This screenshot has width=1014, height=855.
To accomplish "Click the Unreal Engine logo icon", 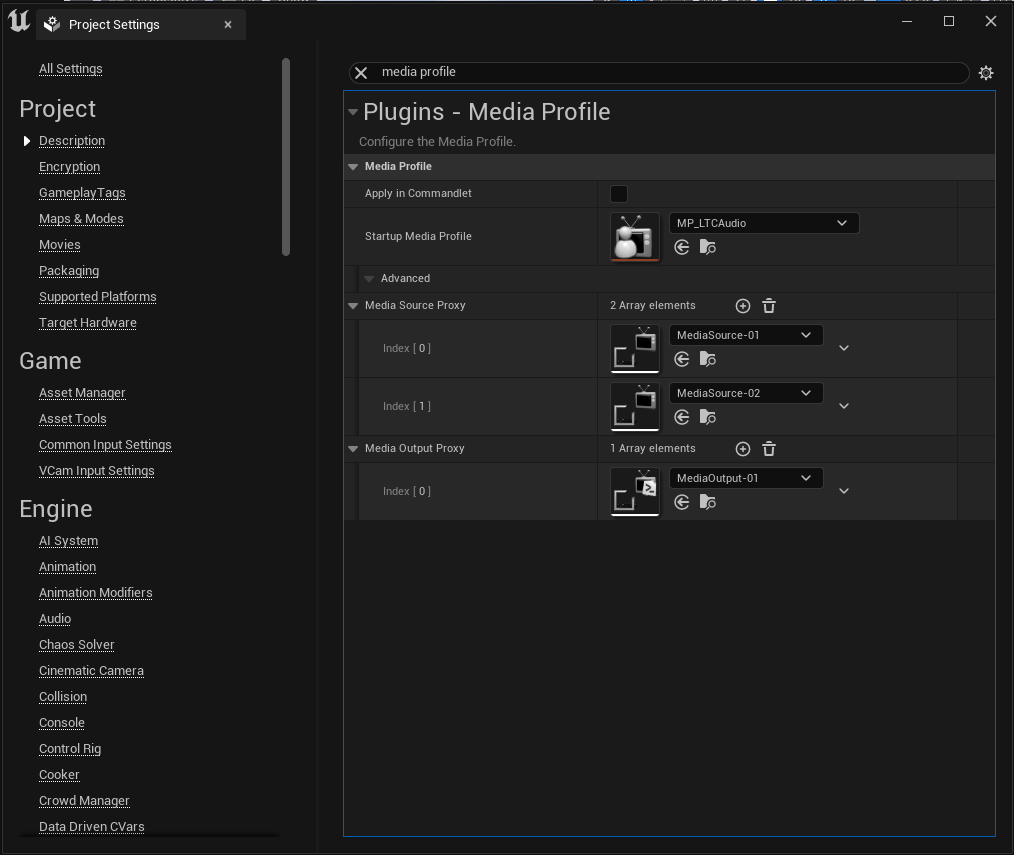I will click(x=19, y=21).
